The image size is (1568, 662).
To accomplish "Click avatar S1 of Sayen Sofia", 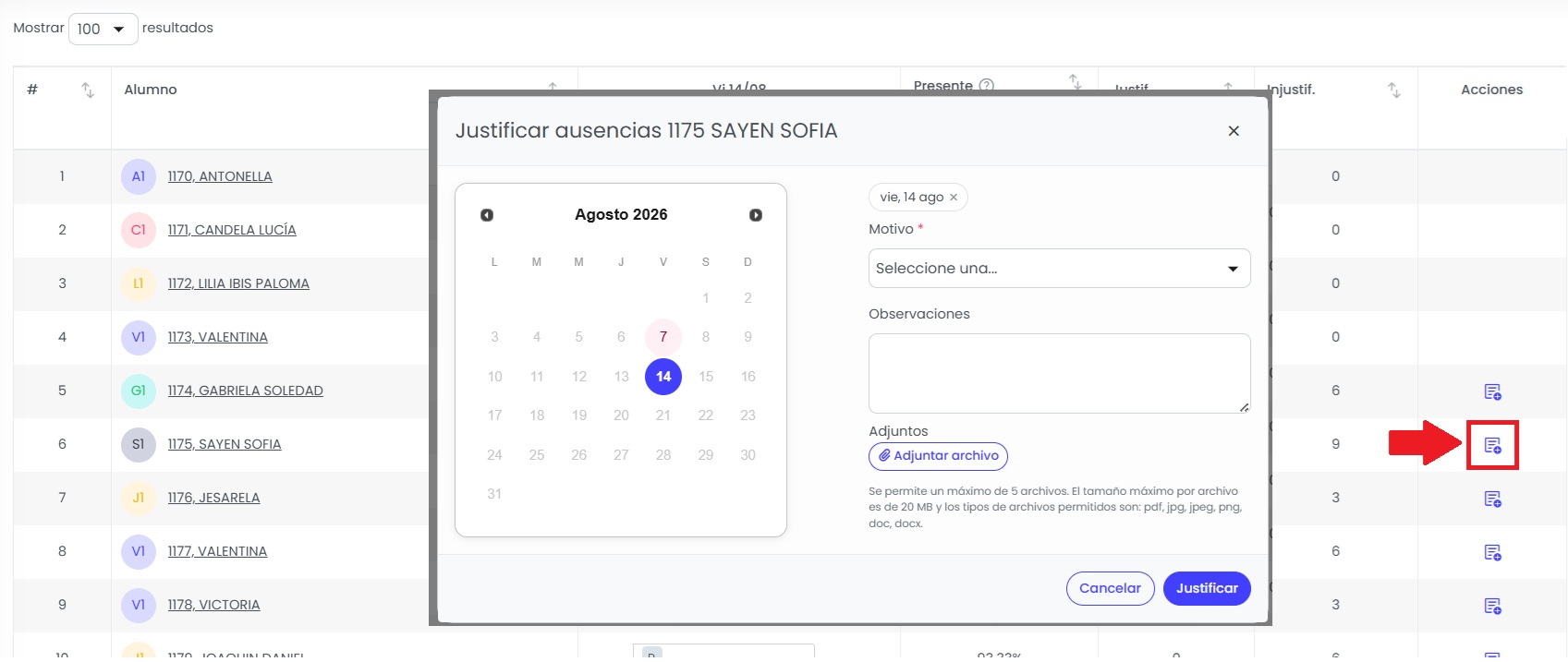I will (x=139, y=444).
